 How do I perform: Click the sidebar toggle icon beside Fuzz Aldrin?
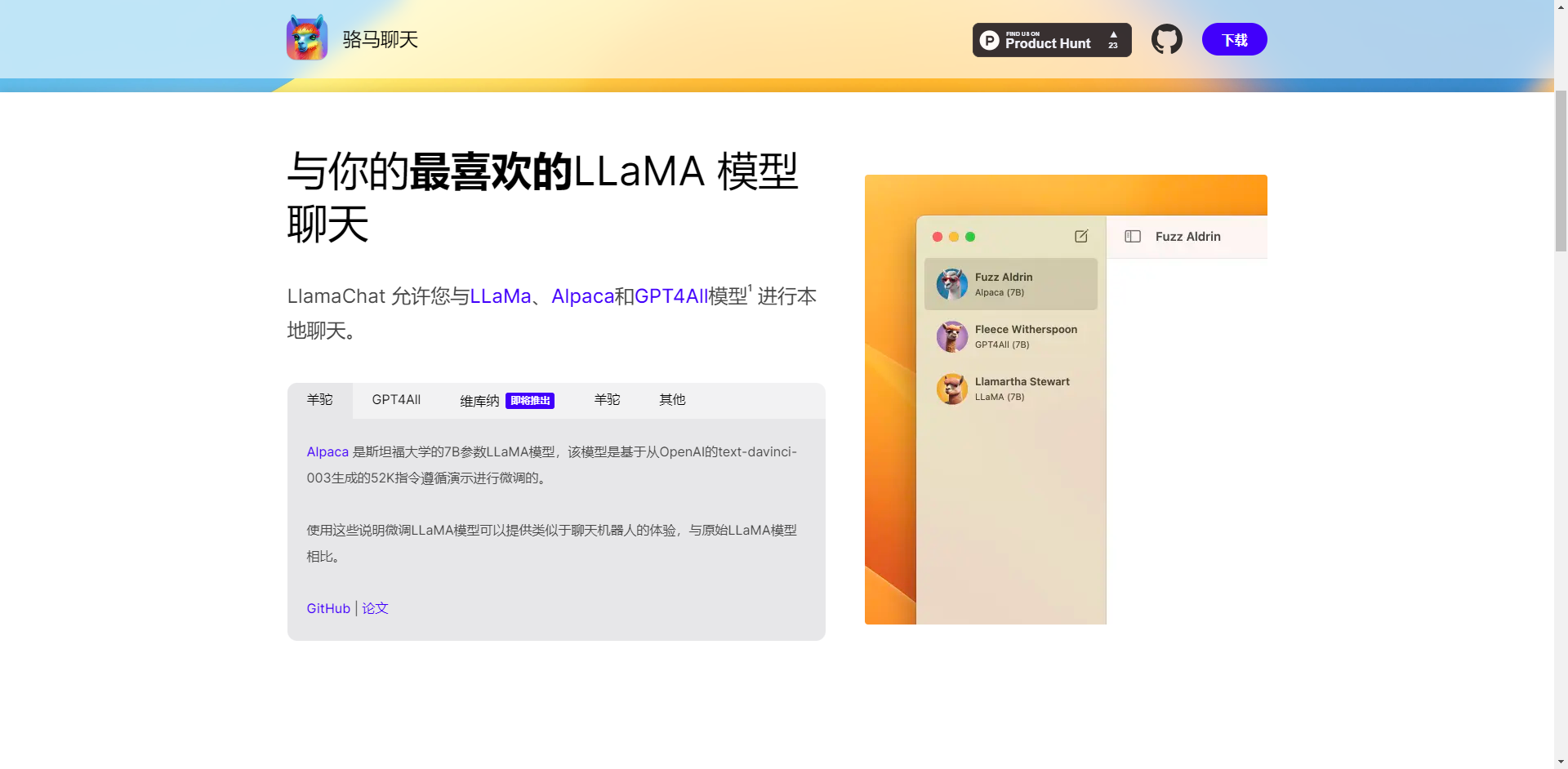point(1133,237)
